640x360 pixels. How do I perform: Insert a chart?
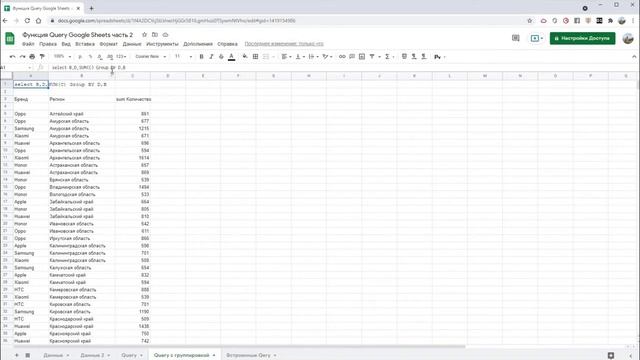(362, 57)
